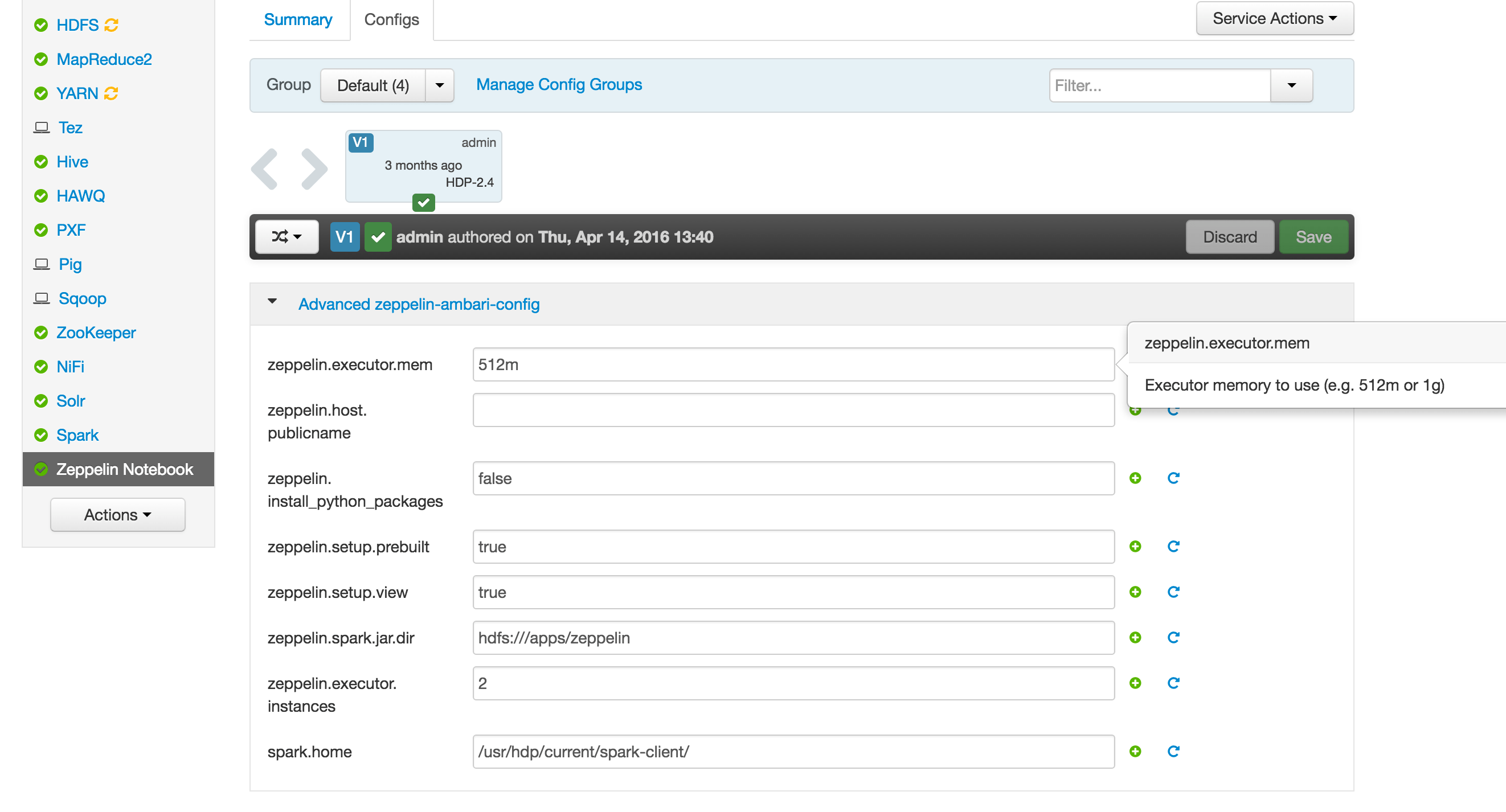Open the Service Actions menu
Image resolution: width=1506 pixels, height=812 pixels.
pyautogui.click(x=1274, y=19)
